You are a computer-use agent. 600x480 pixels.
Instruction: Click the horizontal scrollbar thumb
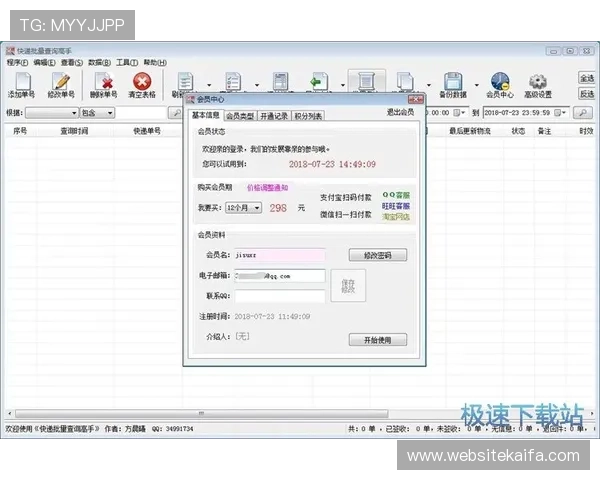[202, 413]
